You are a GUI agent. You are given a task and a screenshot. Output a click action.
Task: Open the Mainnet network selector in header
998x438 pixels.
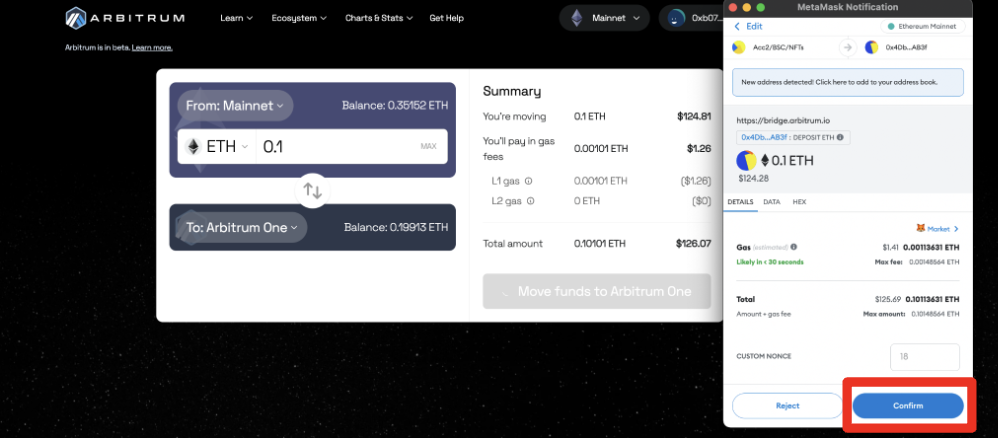(x=604, y=18)
